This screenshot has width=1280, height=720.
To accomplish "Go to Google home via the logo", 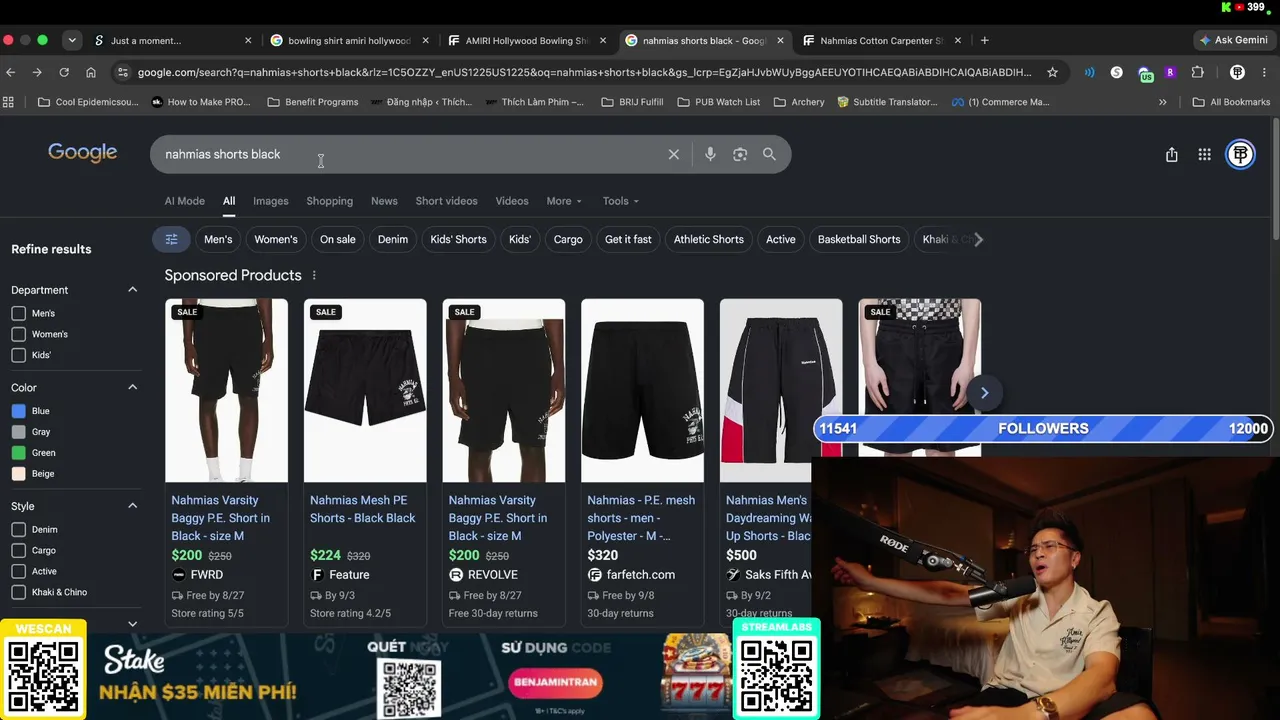I will 83,153.
